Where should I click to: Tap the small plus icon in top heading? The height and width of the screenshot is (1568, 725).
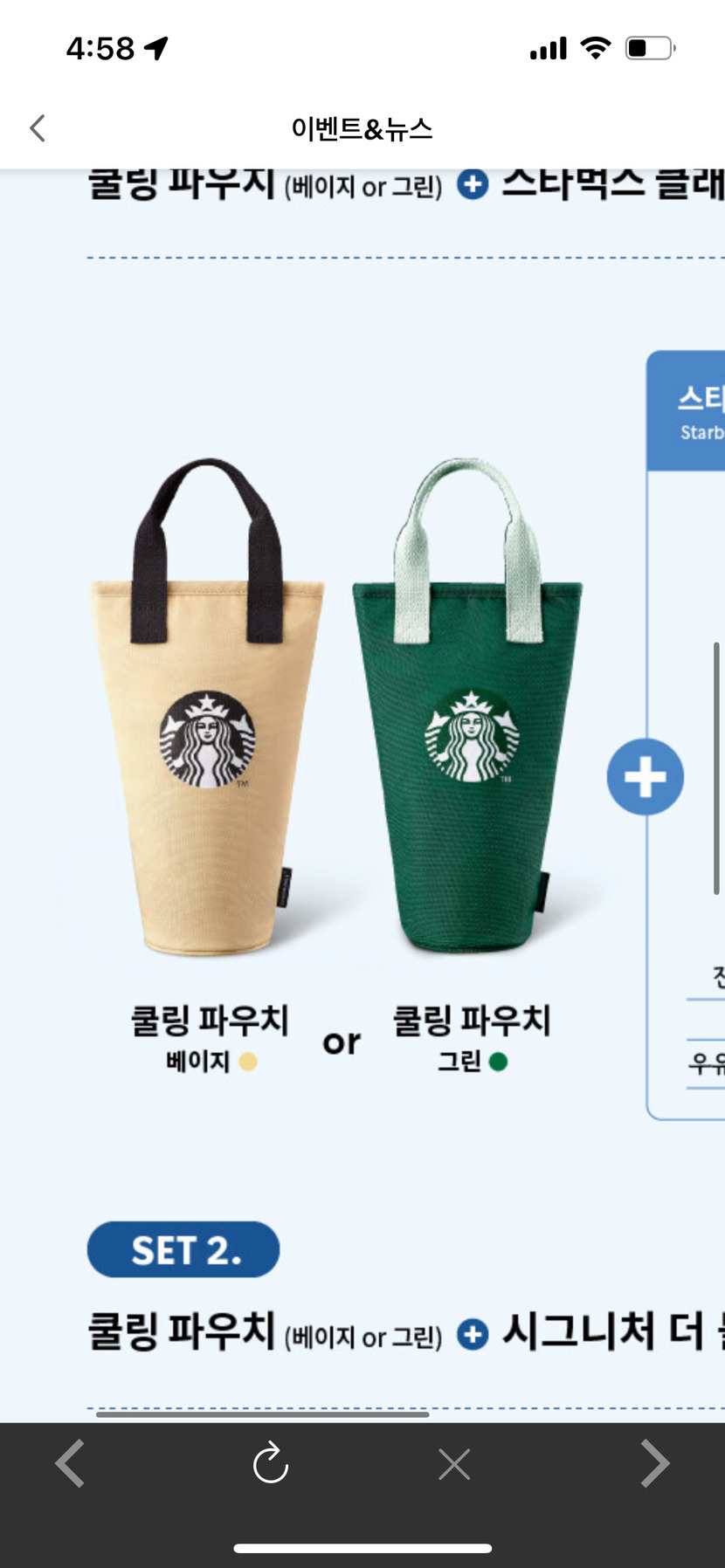point(473,184)
